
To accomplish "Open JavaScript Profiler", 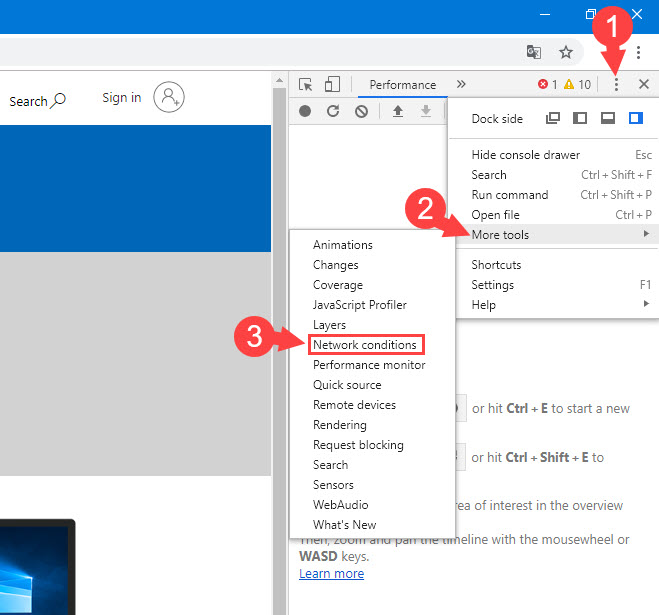I will [372, 305].
